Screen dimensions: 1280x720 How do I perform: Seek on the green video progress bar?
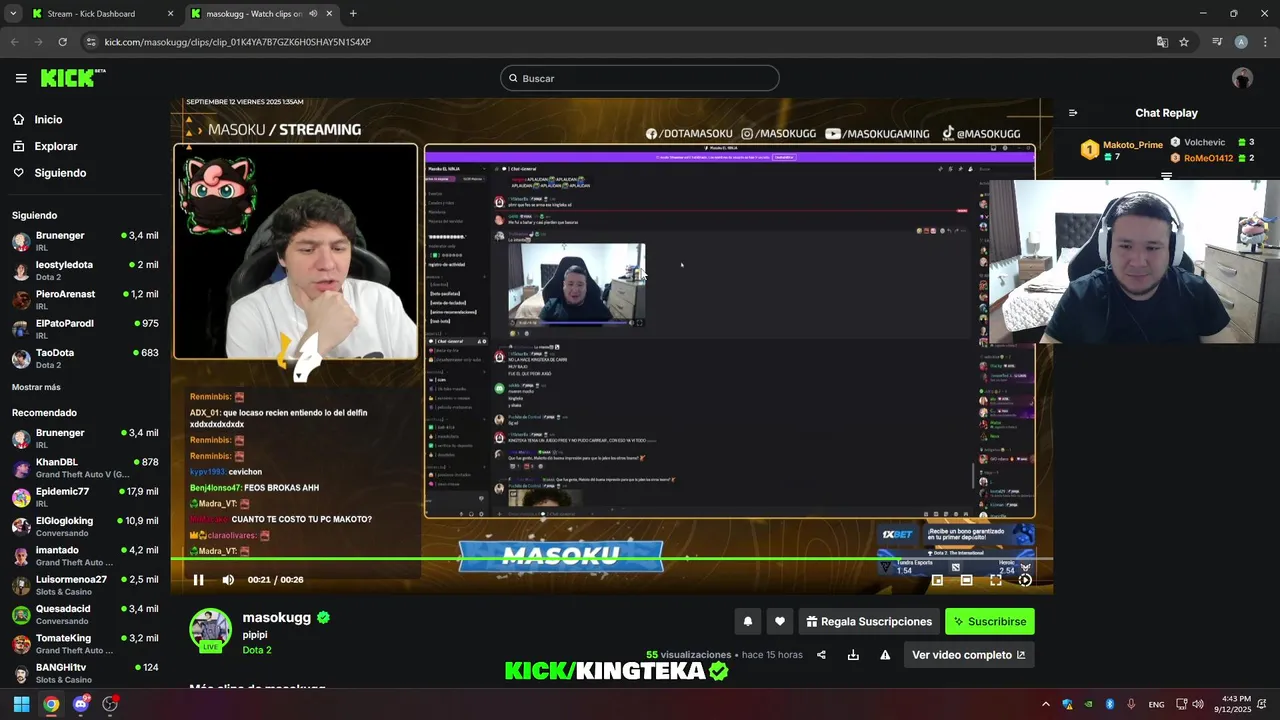(611, 558)
